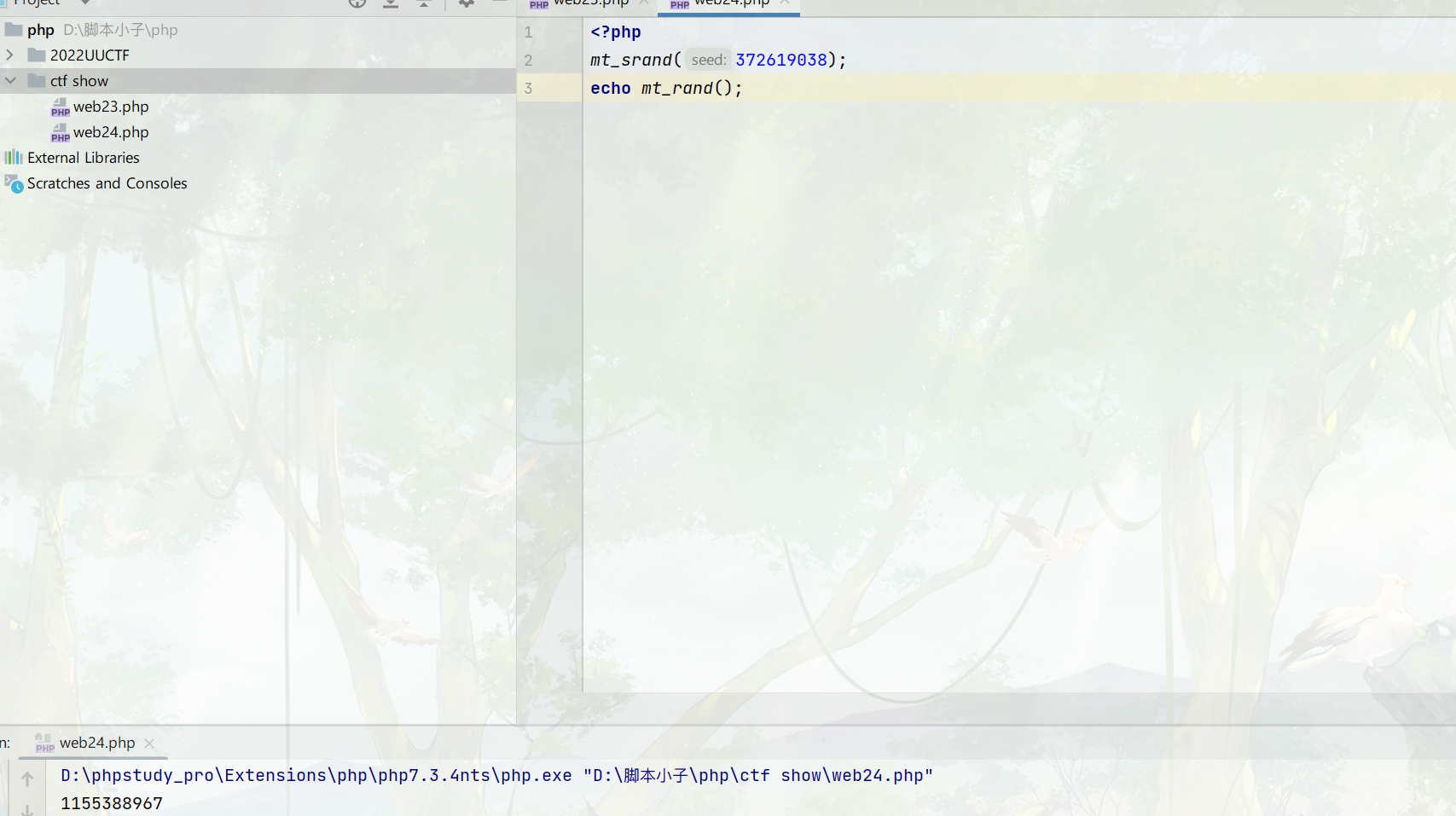Click the down arrow in Run console

[27, 809]
